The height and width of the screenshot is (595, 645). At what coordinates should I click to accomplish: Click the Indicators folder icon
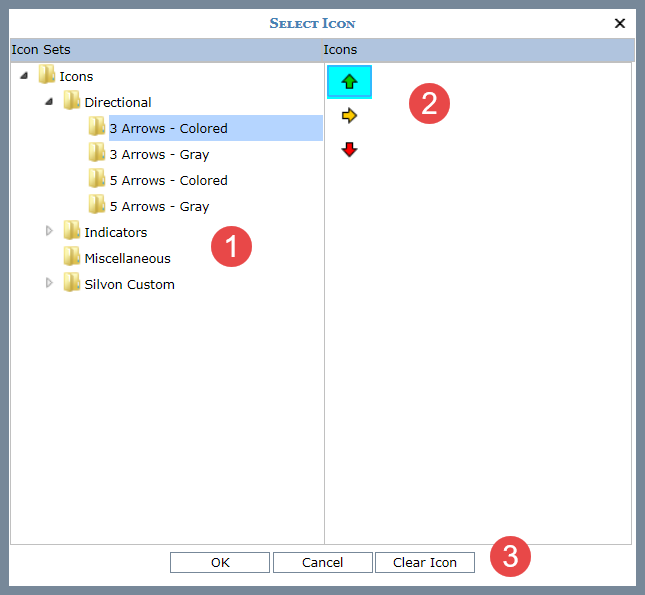[x=72, y=231]
